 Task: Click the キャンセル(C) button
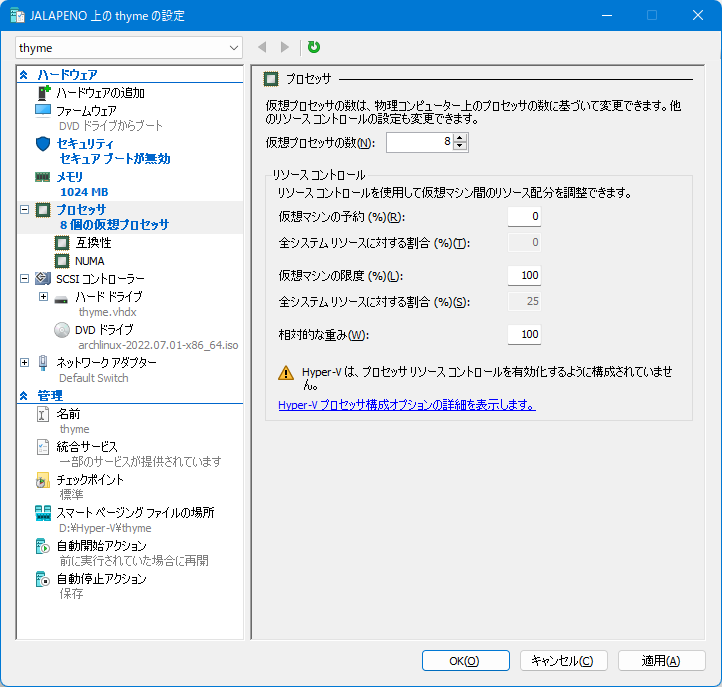(x=564, y=661)
